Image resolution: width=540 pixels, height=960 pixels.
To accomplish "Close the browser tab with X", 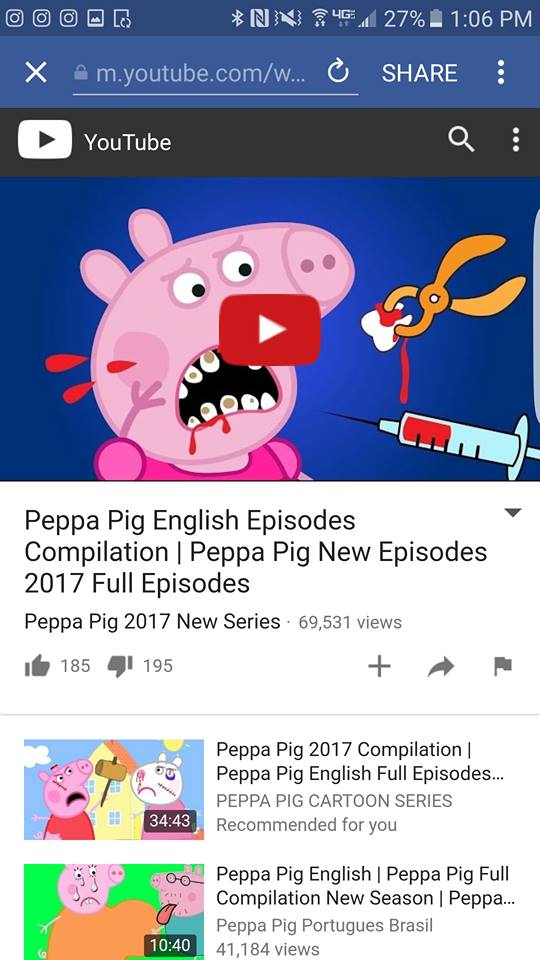I will pyautogui.click(x=36, y=73).
